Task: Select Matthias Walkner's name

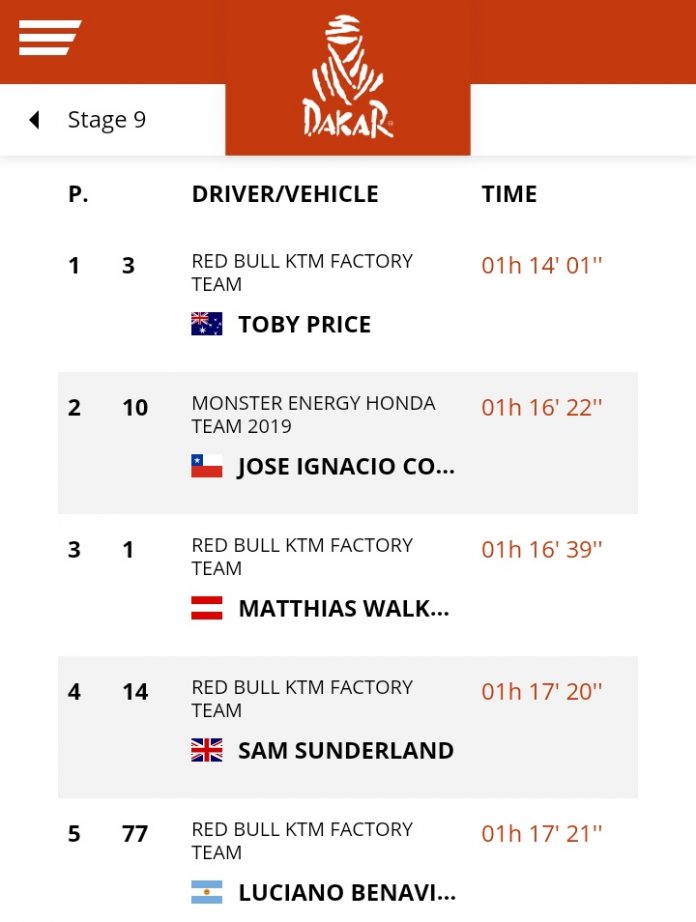Action: click(343, 608)
